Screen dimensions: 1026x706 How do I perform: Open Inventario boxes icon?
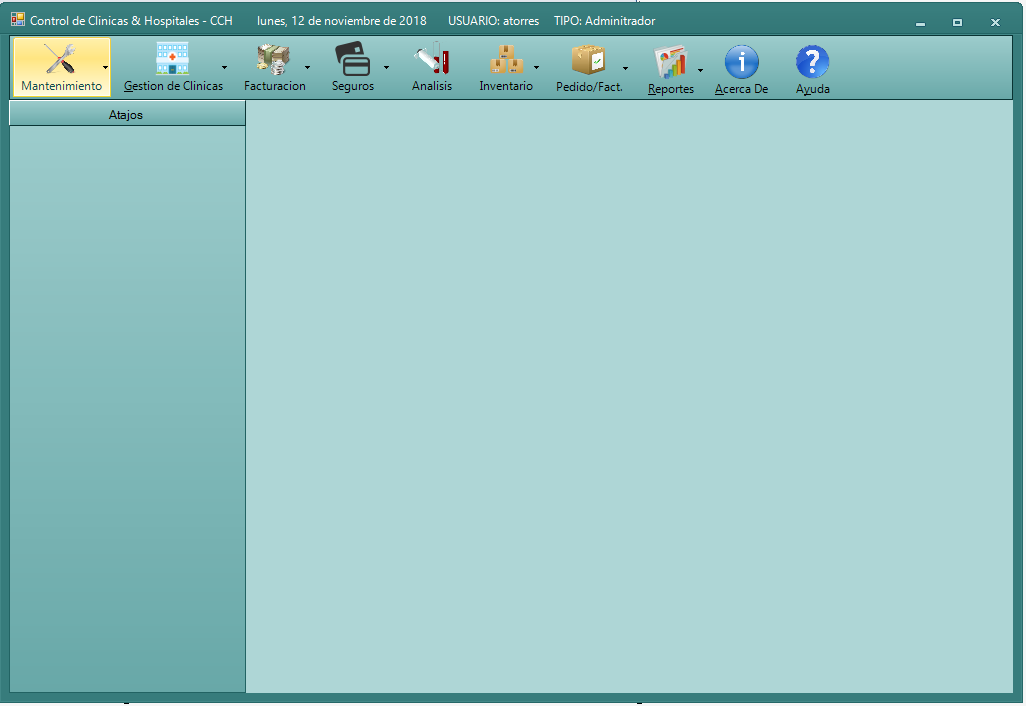click(506, 59)
